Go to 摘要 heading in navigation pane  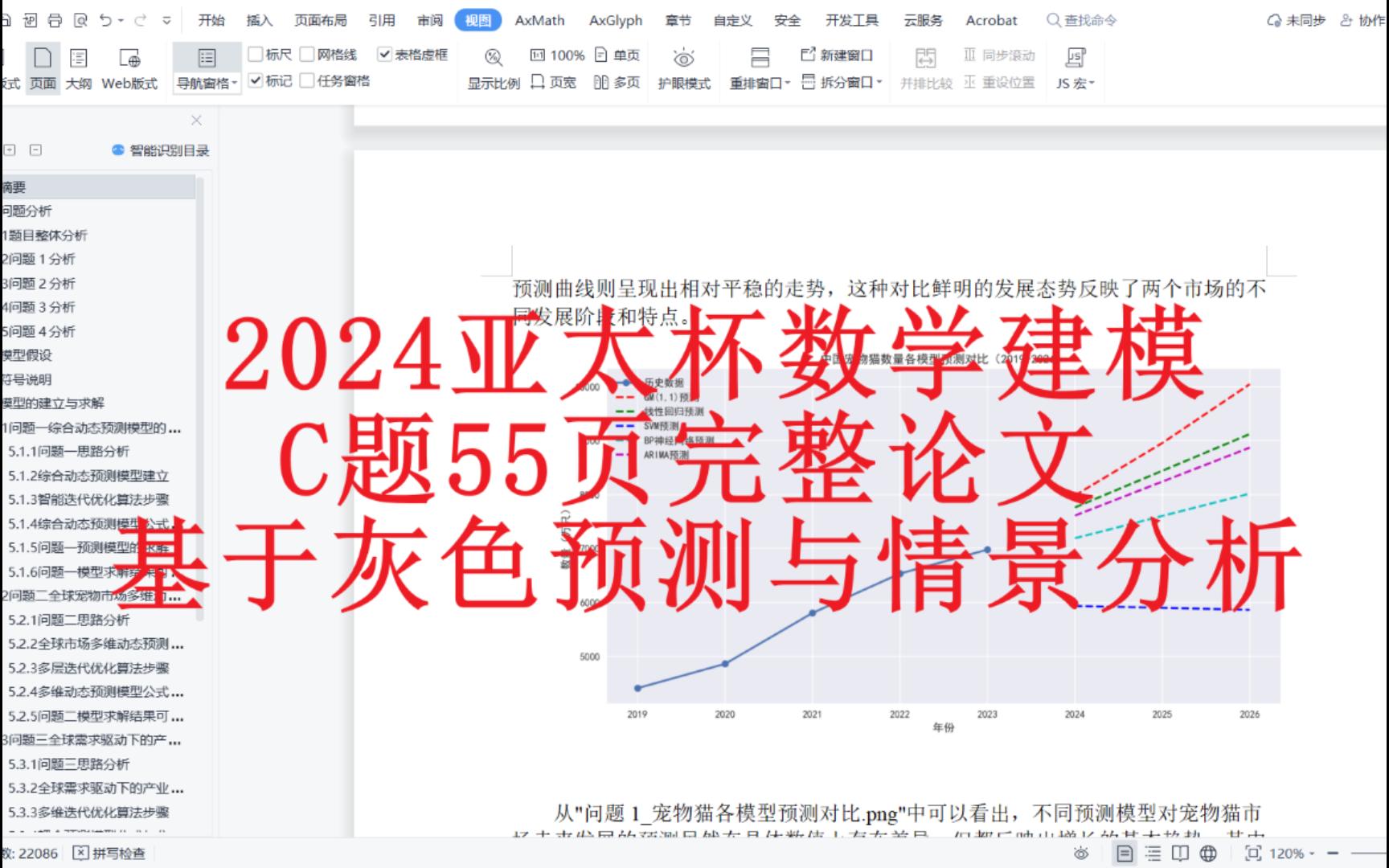point(97,187)
